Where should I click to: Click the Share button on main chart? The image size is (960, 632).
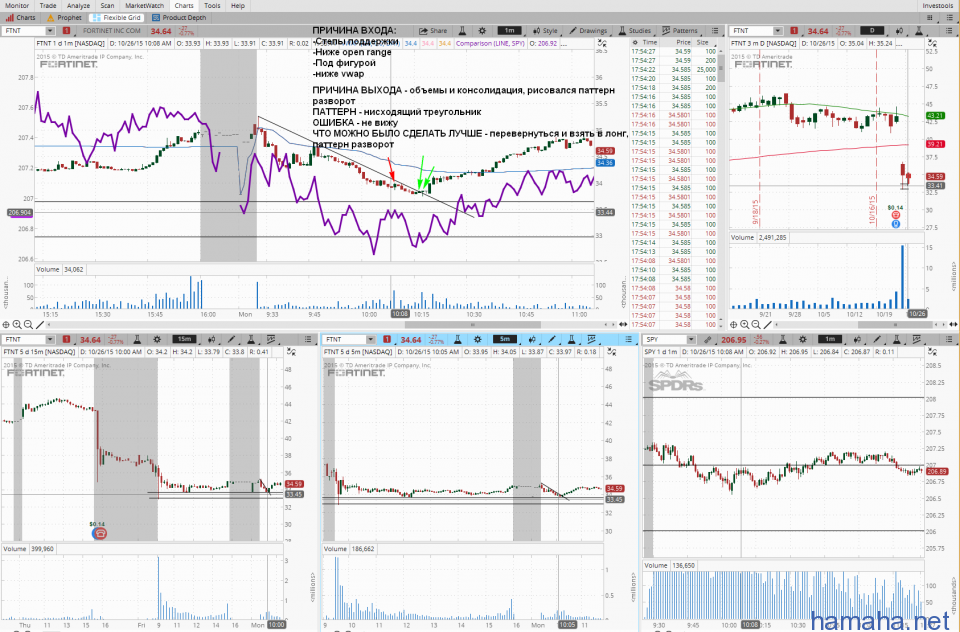433,31
